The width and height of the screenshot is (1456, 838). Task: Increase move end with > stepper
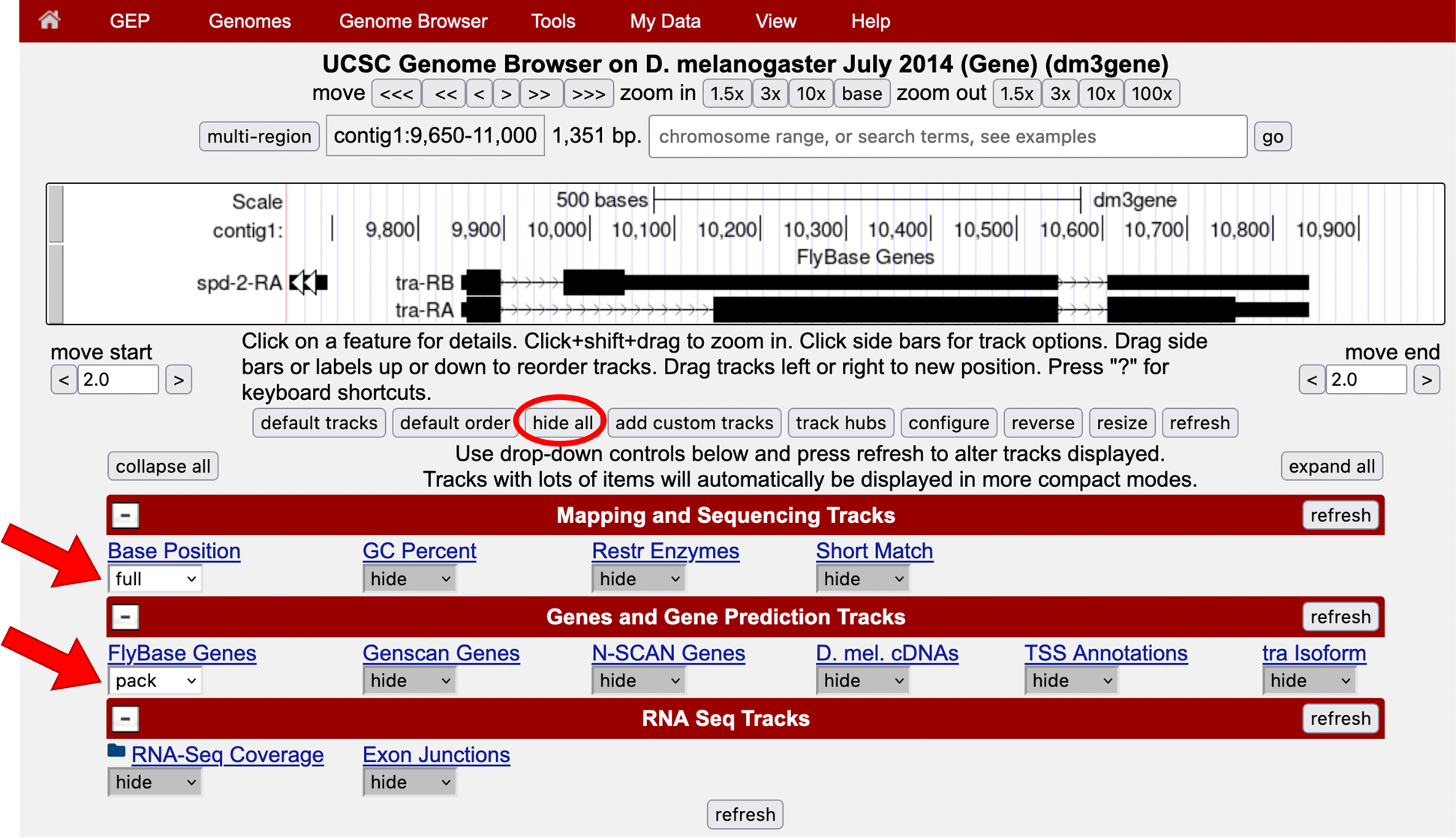1427,380
